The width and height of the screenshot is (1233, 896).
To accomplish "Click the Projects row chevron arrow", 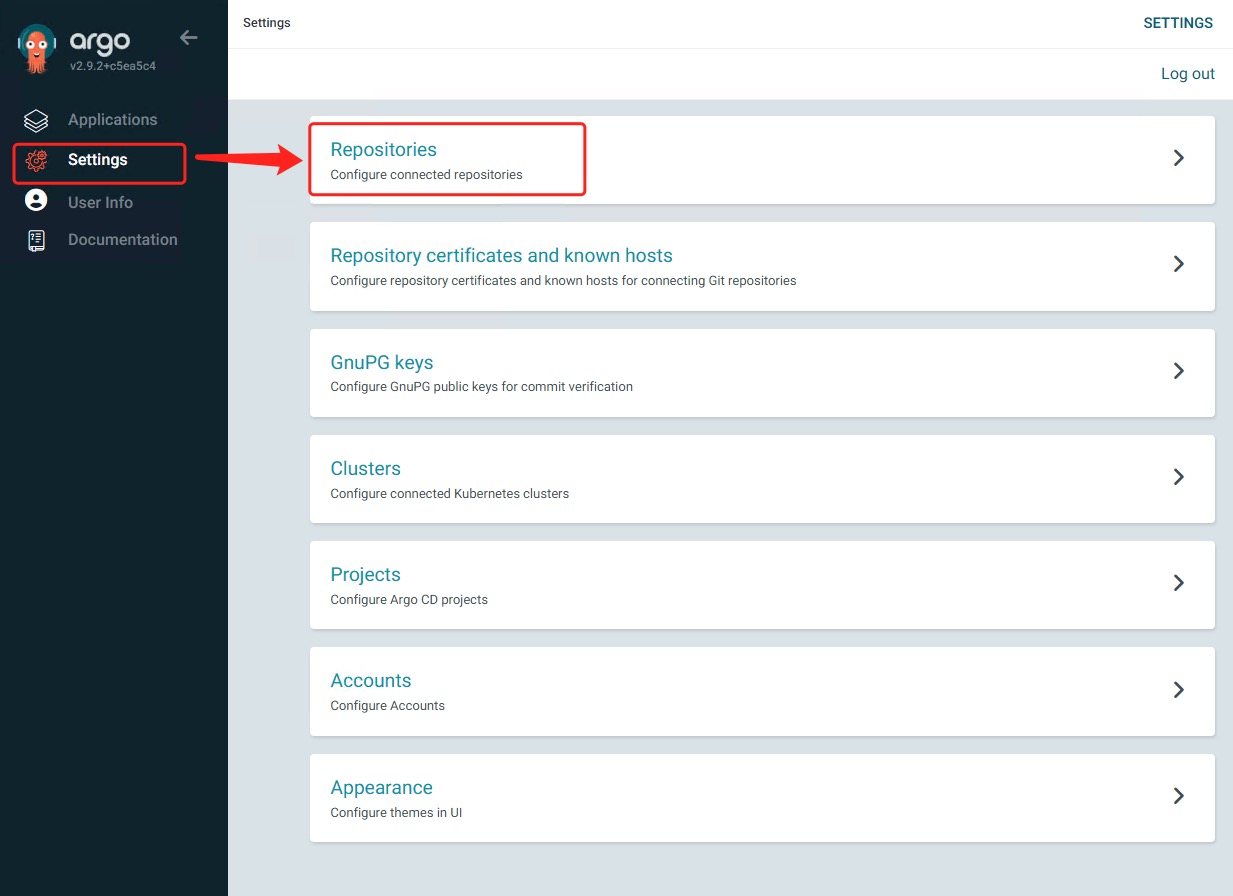I will pyautogui.click(x=1178, y=583).
